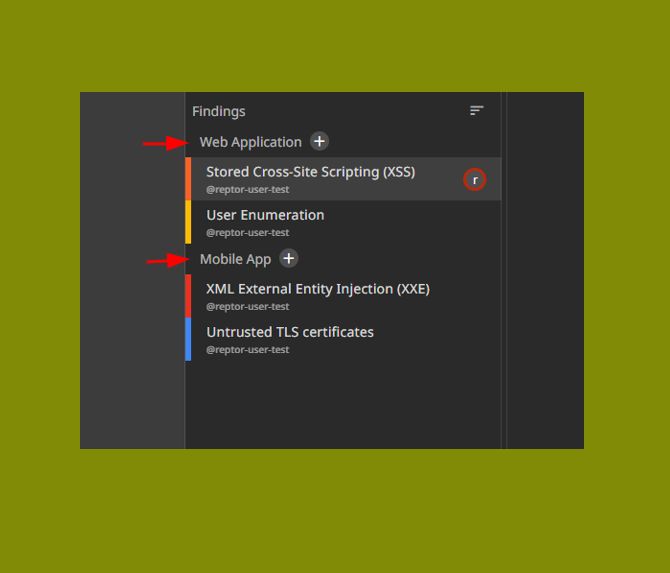The height and width of the screenshot is (573, 670).
Task: Click the yellow severity bar on User Enumeration
Action: pyautogui.click(x=188, y=222)
